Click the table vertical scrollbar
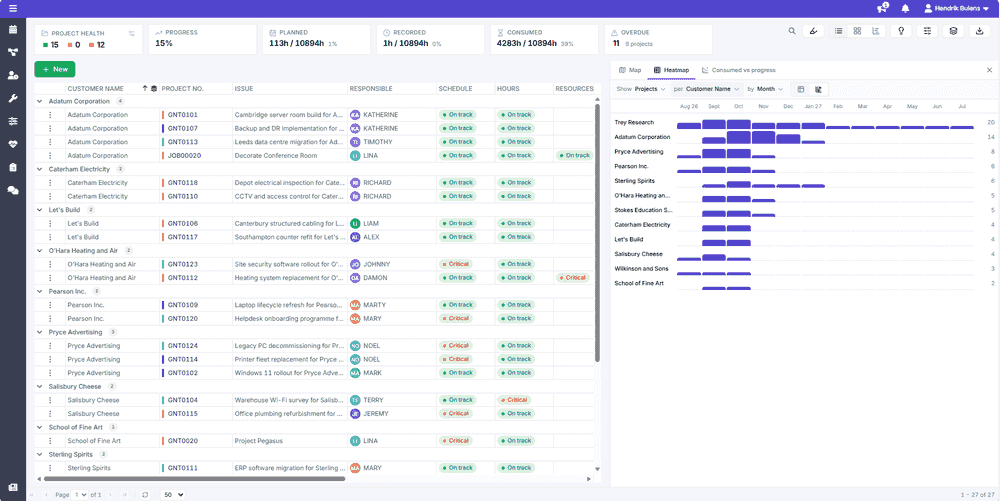This screenshot has width=1000, height=501. [x=597, y=233]
